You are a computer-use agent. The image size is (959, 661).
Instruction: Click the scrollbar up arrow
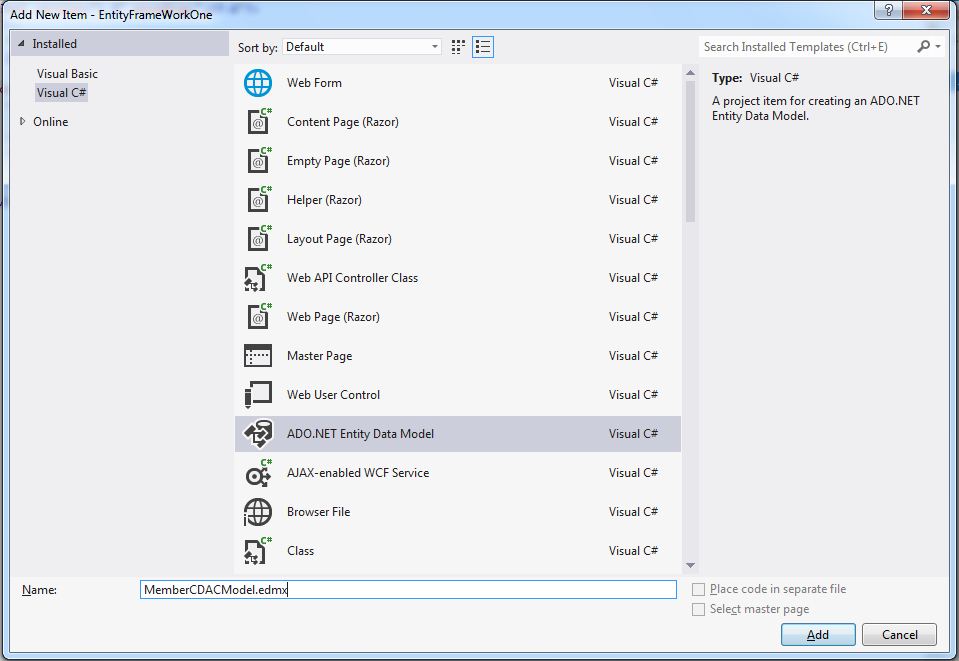[x=691, y=73]
